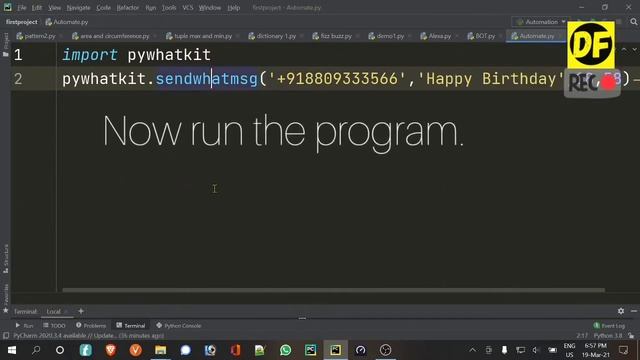The image size is (640, 360).
Task: Close the BOT.py tab
Action: 500,36
